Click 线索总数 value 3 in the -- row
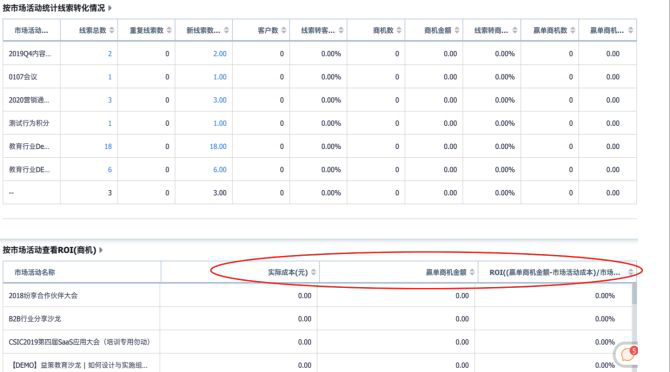Screen dimensions: 670x372 (110, 193)
